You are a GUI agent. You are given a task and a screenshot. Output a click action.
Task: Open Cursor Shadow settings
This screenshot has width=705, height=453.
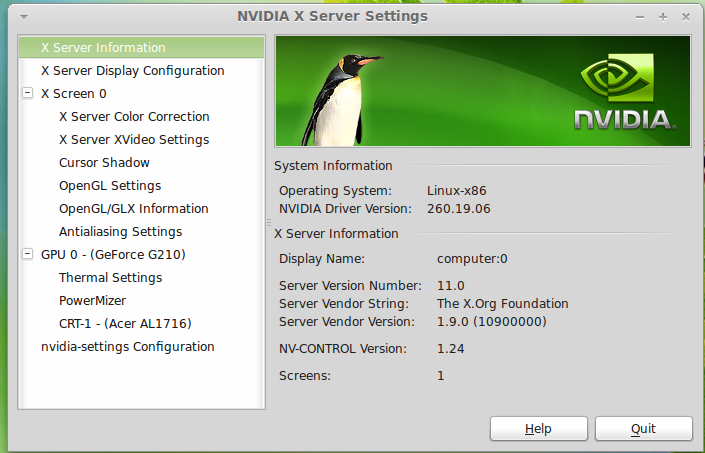click(104, 162)
